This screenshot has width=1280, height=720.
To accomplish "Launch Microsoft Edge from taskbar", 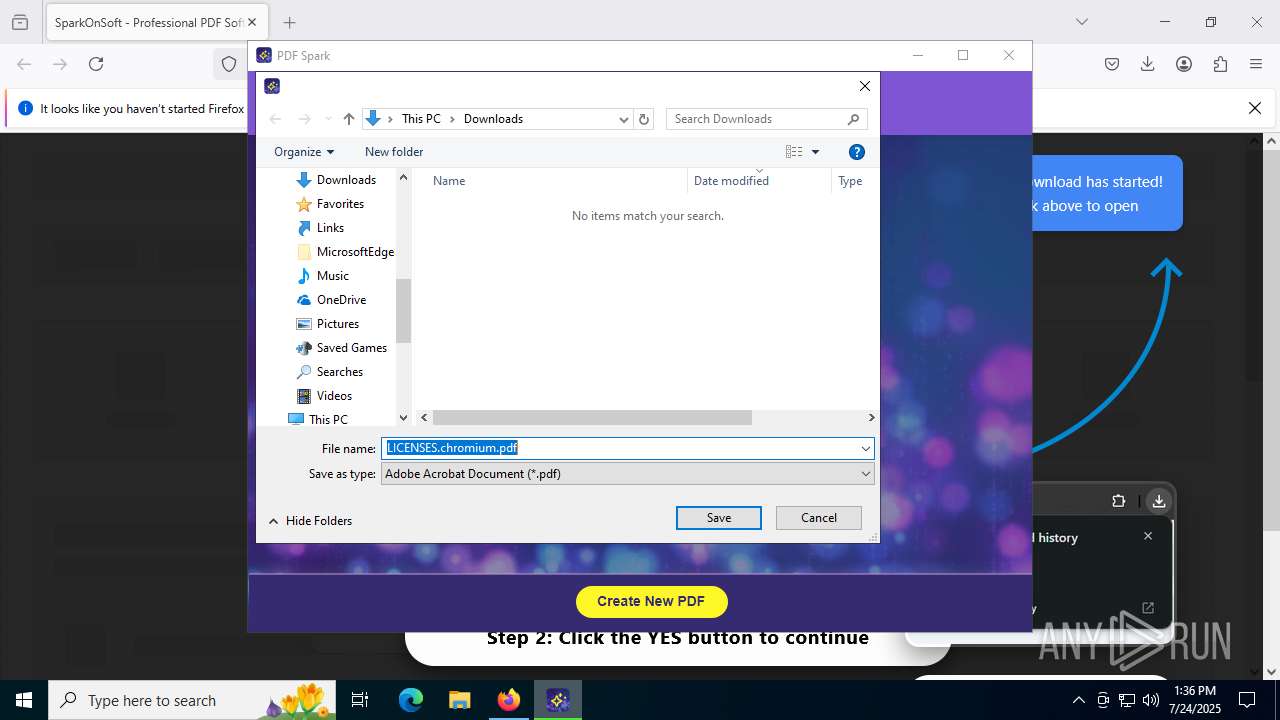I will [x=411, y=700].
